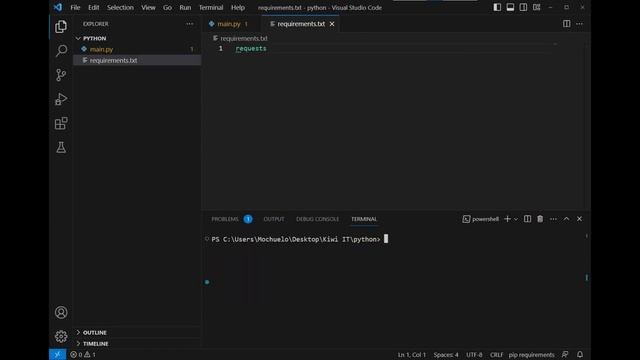Click requirements.txt breadcrumb above editor

tap(244, 38)
